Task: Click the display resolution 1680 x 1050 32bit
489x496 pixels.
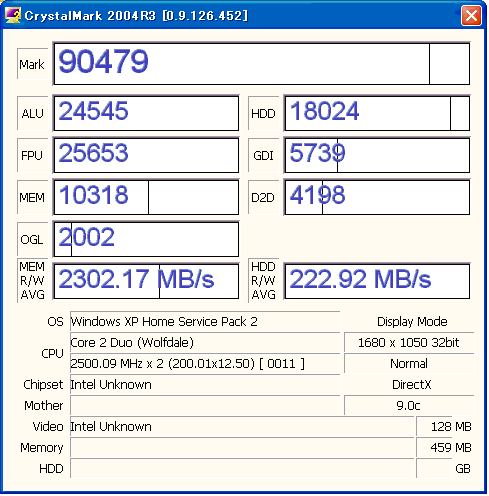Action: point(409,342)
